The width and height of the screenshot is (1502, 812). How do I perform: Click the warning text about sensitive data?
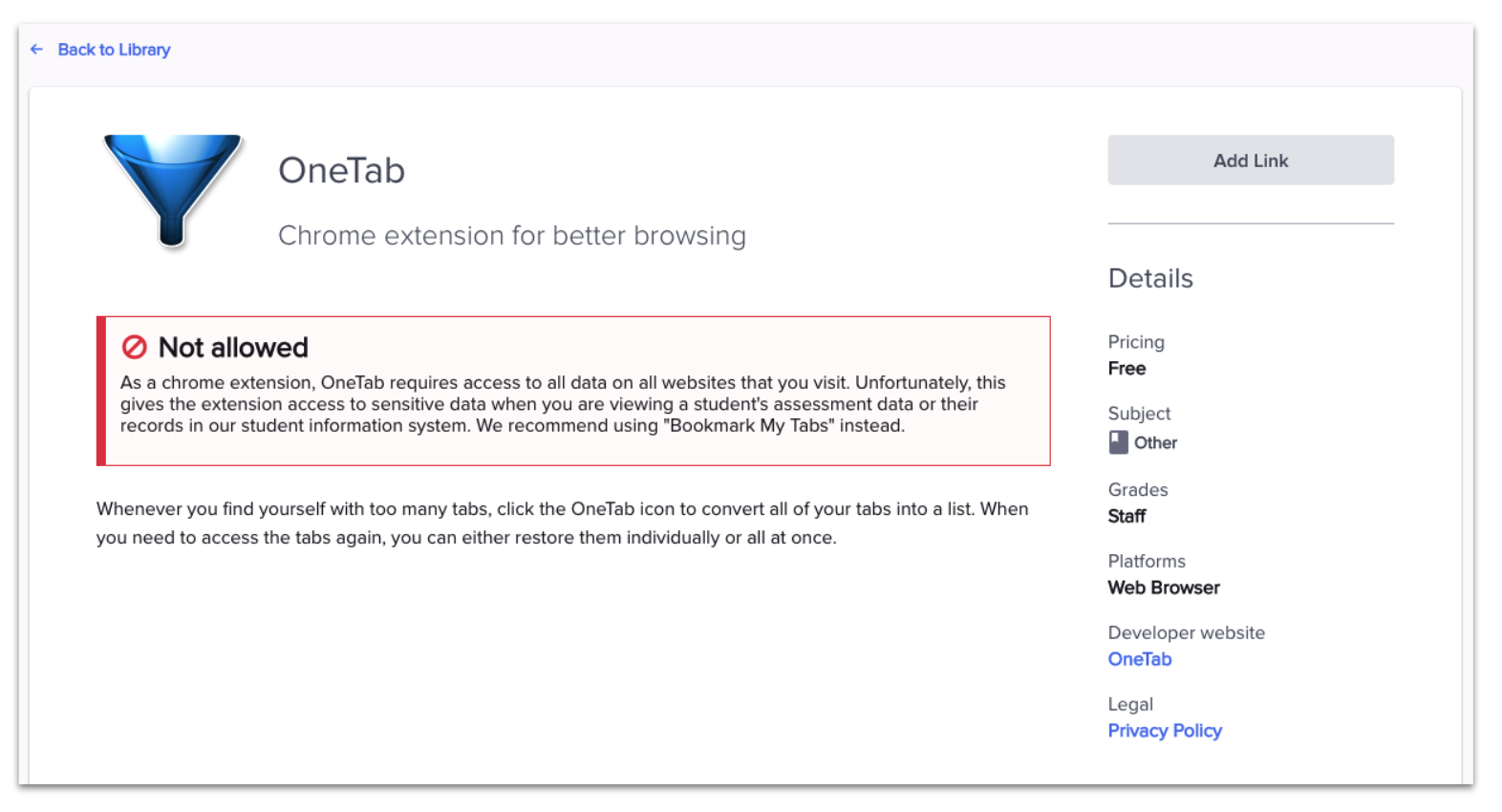(562, 404)
